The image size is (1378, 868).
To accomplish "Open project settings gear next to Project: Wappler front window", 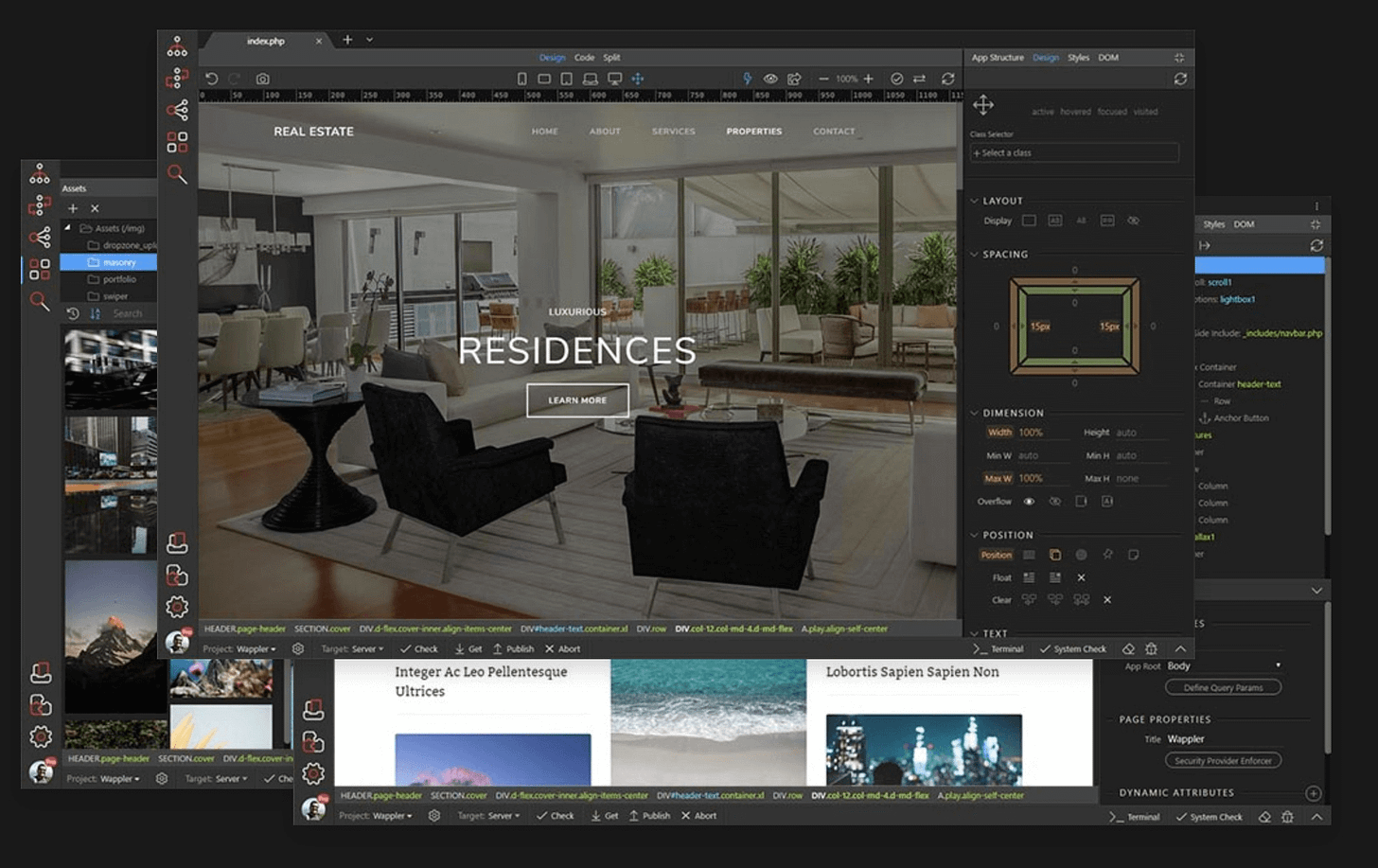I will [x=298, y=648].
